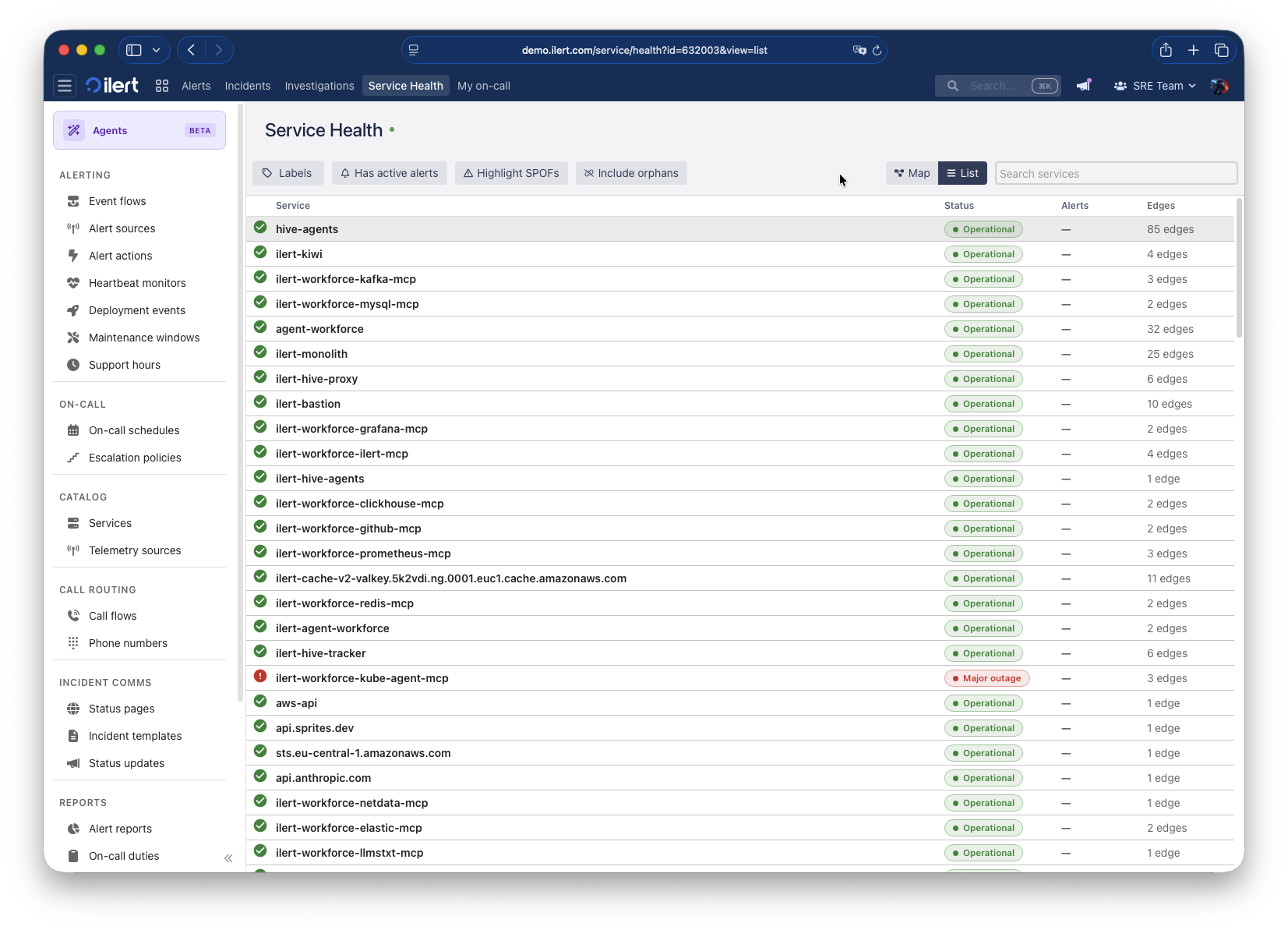
Task: Open the My on-call tab
Action: coord(484,86)
